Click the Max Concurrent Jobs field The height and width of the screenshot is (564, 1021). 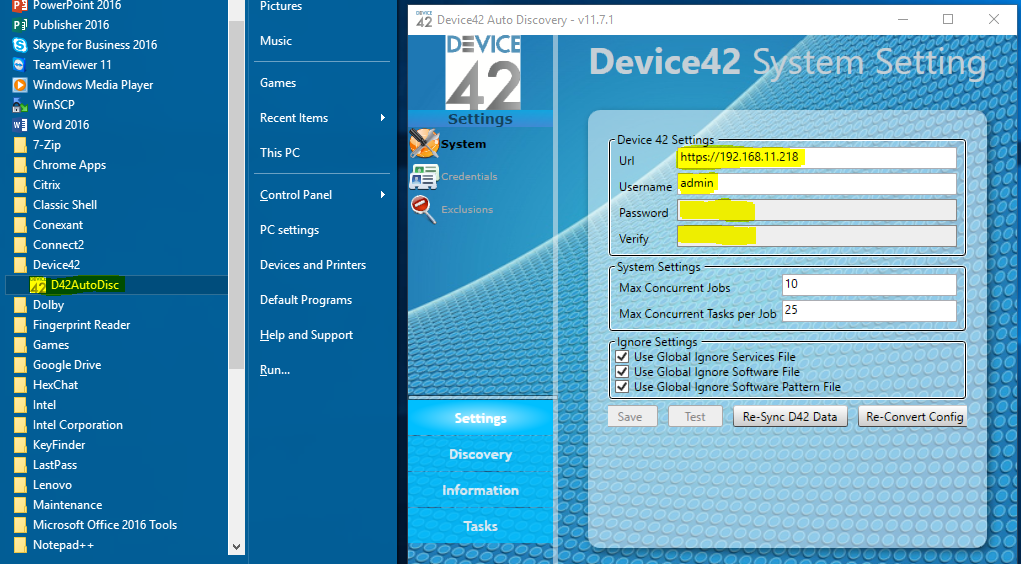pyautogui.click(x=869, y=285)
